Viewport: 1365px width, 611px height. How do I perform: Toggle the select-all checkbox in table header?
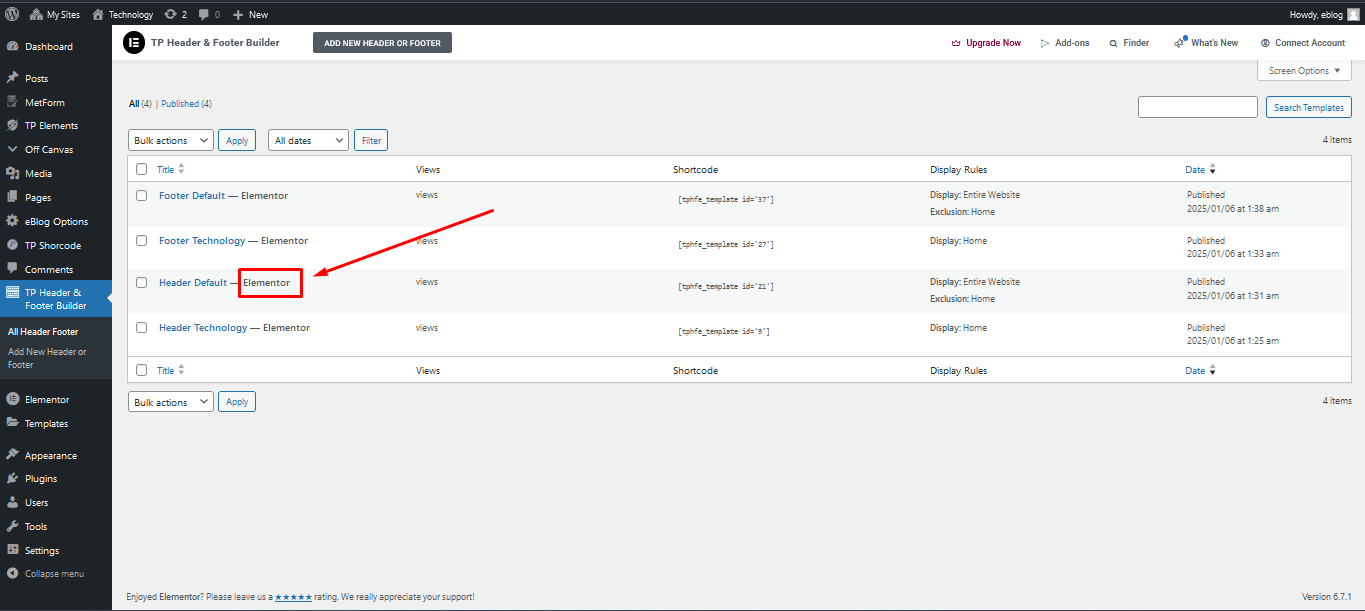tap(141, 170)
